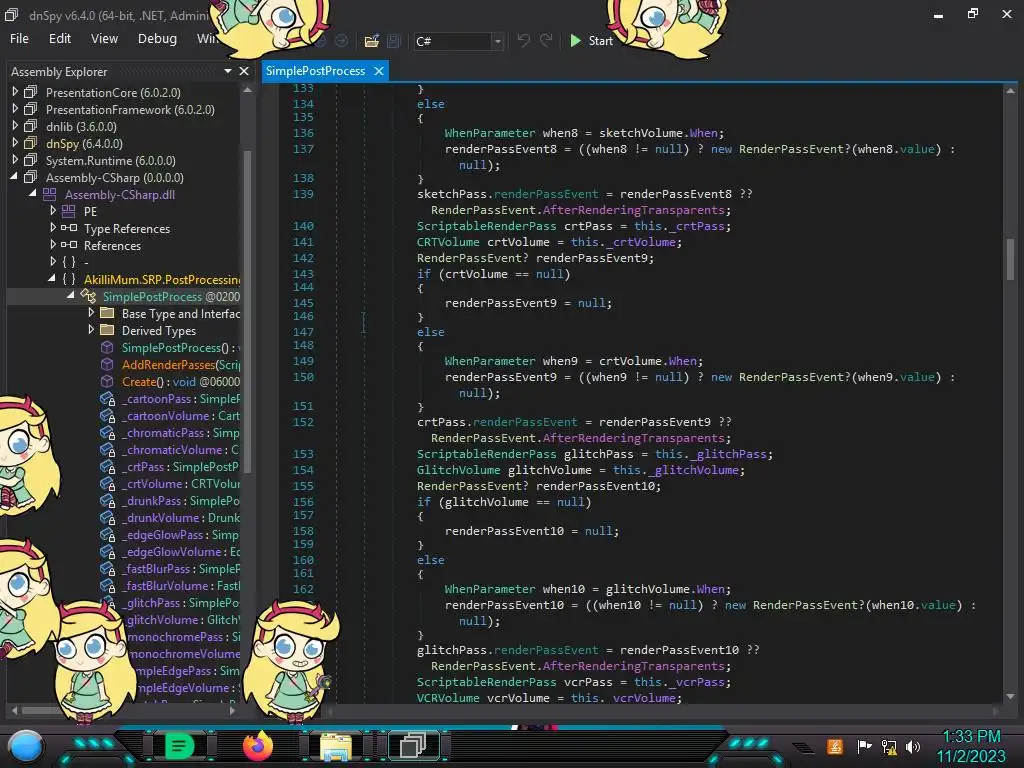Select the SimplePostProcess class icon
This screenshot has width=1024, height=768.
click(x=88, y=296)
